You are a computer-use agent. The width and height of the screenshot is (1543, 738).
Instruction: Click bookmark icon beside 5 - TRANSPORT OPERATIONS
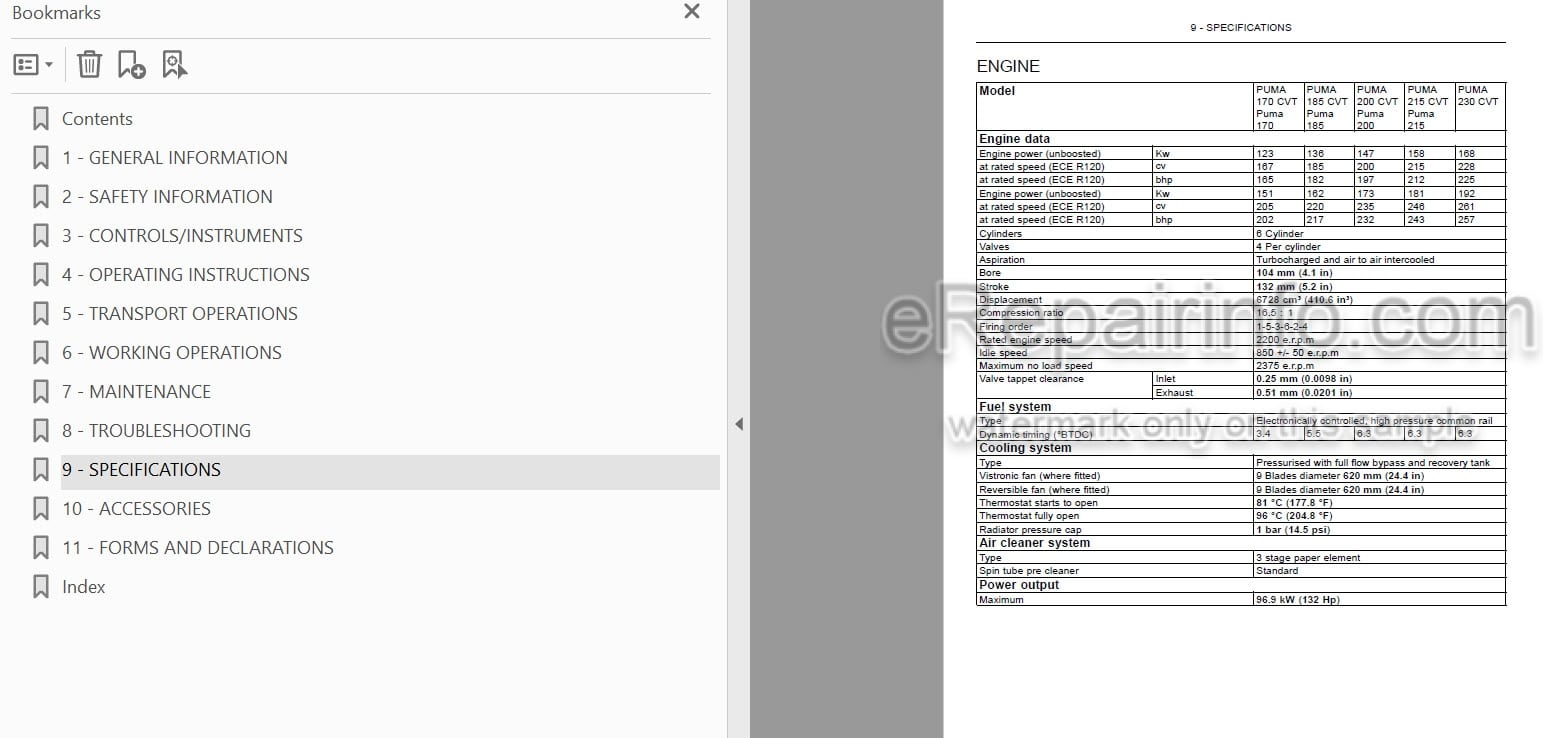click(x=41, y=314)
